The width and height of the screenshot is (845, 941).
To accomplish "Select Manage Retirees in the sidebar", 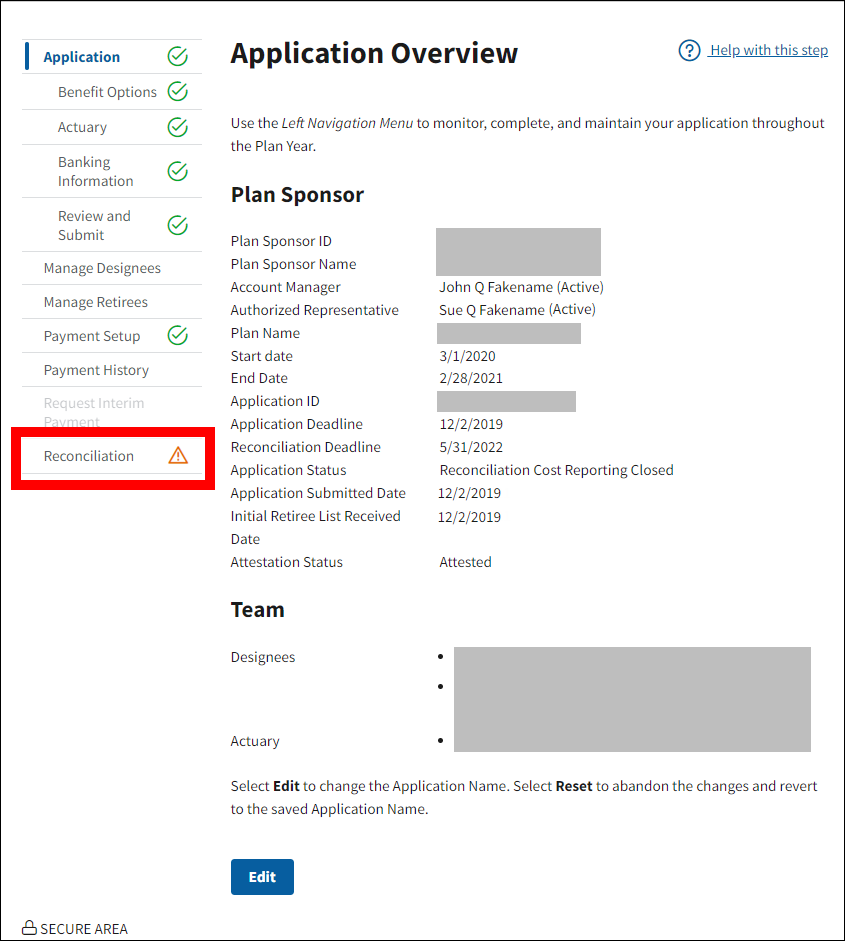I will tap(95, 302).
